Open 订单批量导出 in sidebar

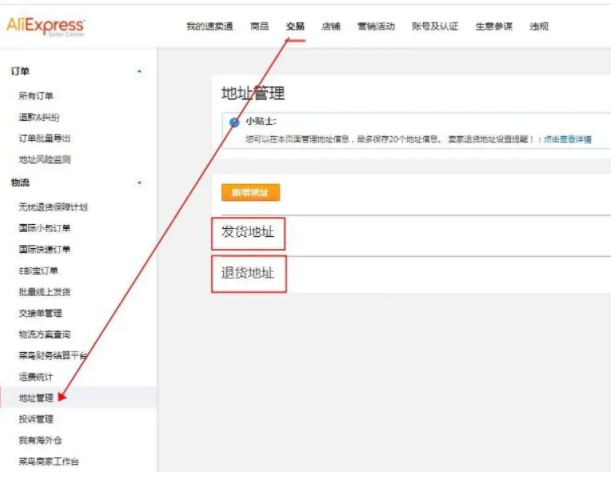pyautogui.click(x=44, y=138)
